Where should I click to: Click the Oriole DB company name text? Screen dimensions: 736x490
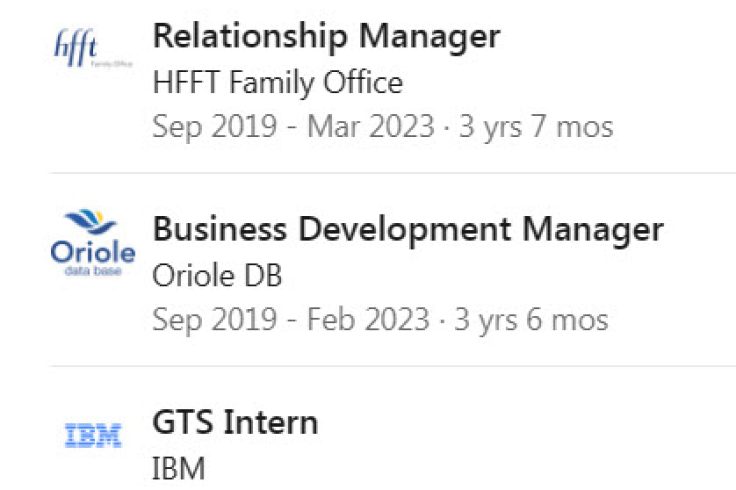217,276
